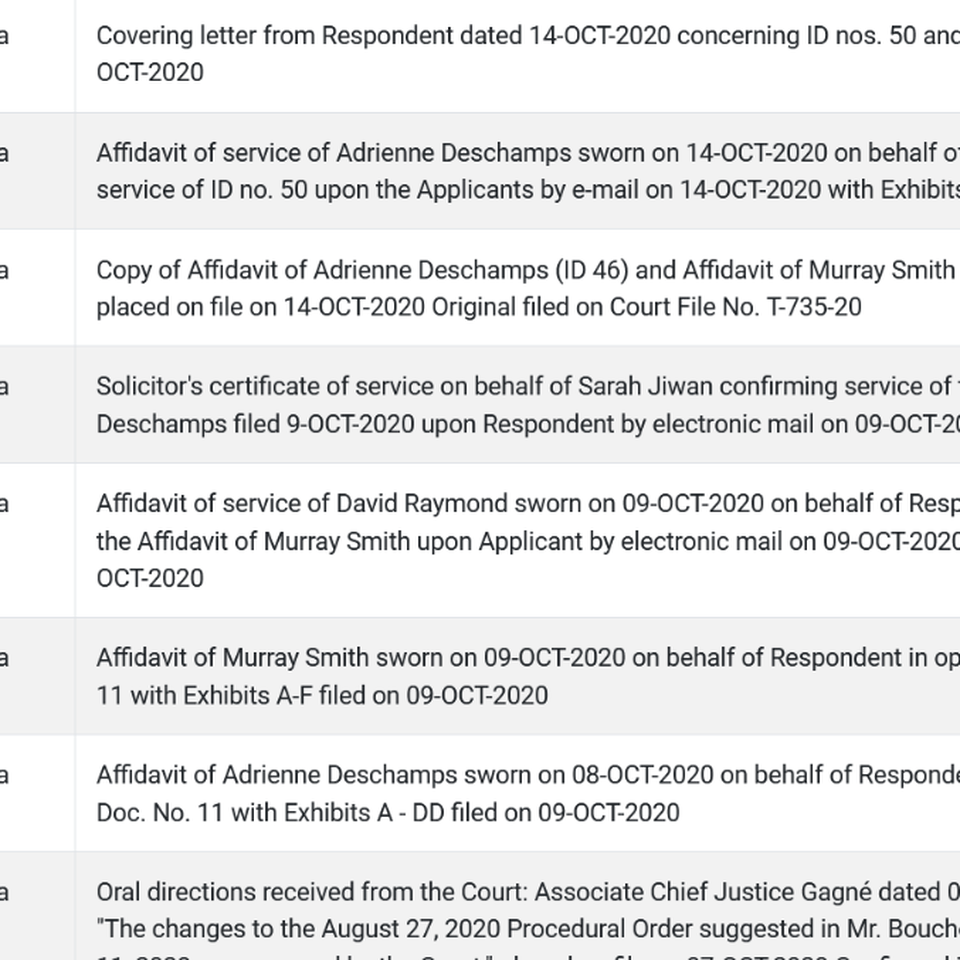The width and height of the screenshot is (960, 960).
Task: Select the Solicitor's certificate of service entry
Action: [528, 405]
